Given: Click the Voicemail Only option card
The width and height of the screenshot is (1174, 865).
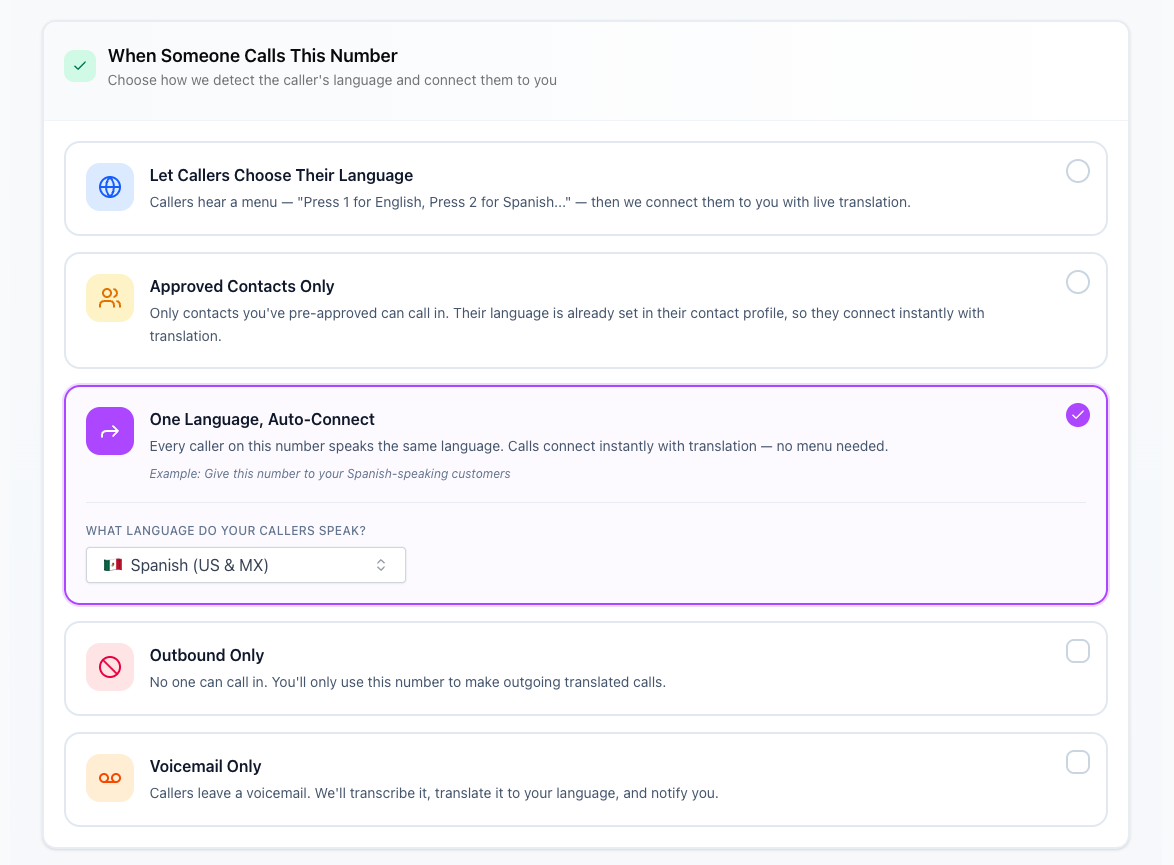Looking at the screenshot, I should tap(585, 778).
